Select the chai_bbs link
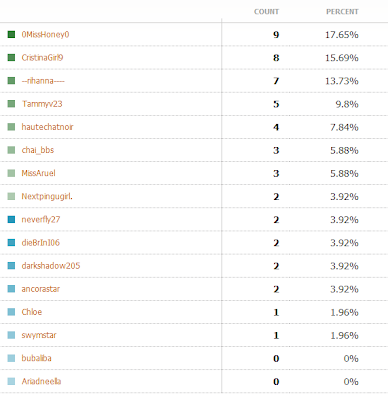Image resolution: width=388 pixels, height=400 pixels. (x=38, y=150)
